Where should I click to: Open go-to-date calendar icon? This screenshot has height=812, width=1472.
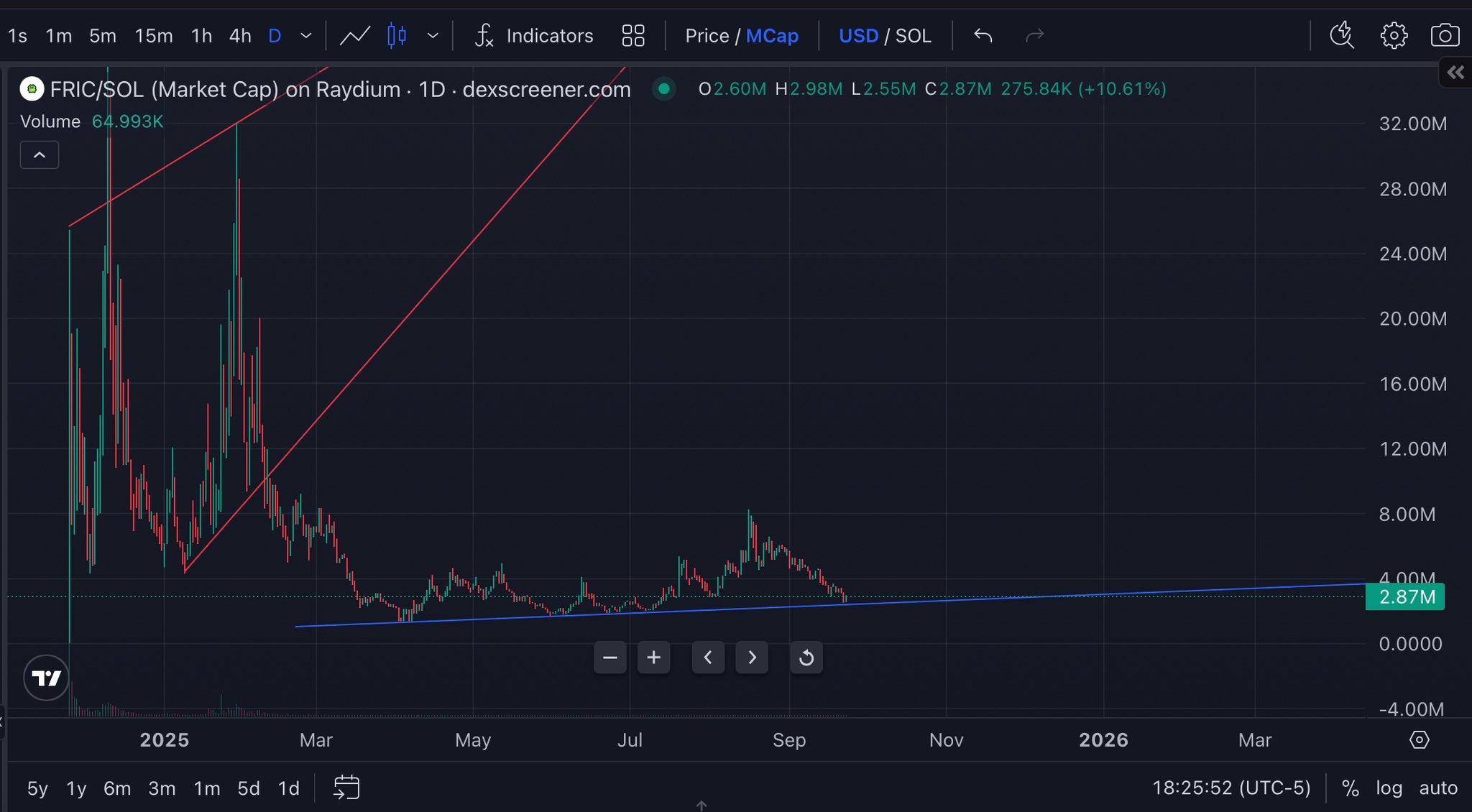pos(346,788)
